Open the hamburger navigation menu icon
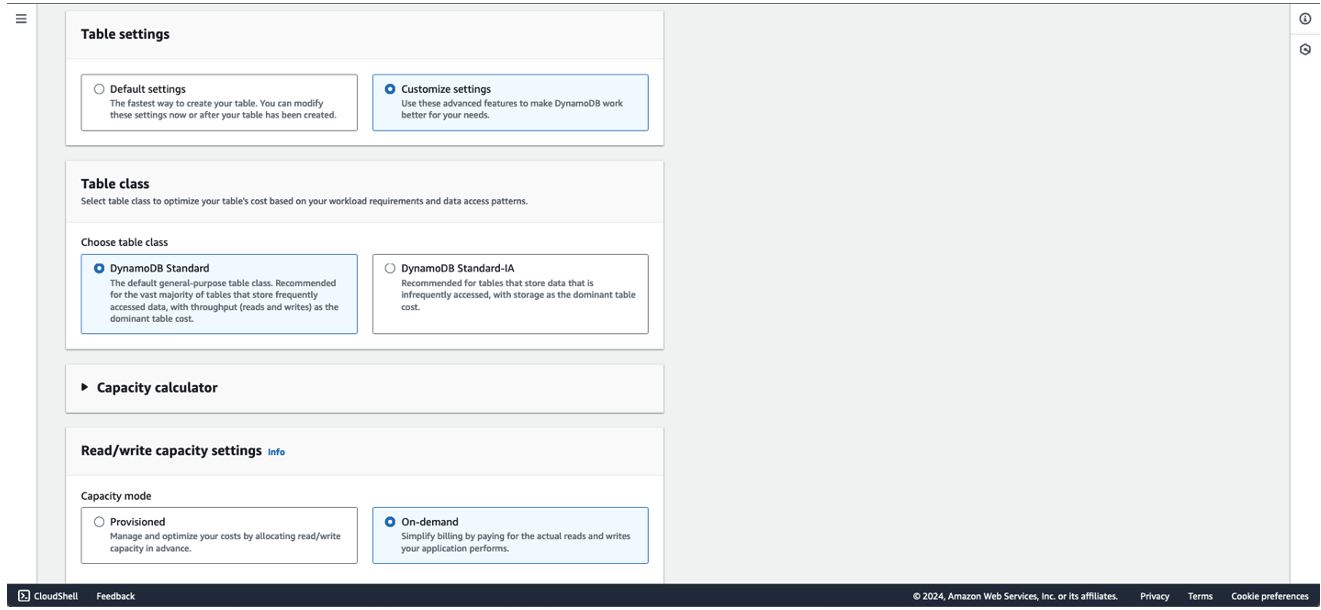Image resolution: width=1321 pixels, height=610 pixels. coord(21,19)
